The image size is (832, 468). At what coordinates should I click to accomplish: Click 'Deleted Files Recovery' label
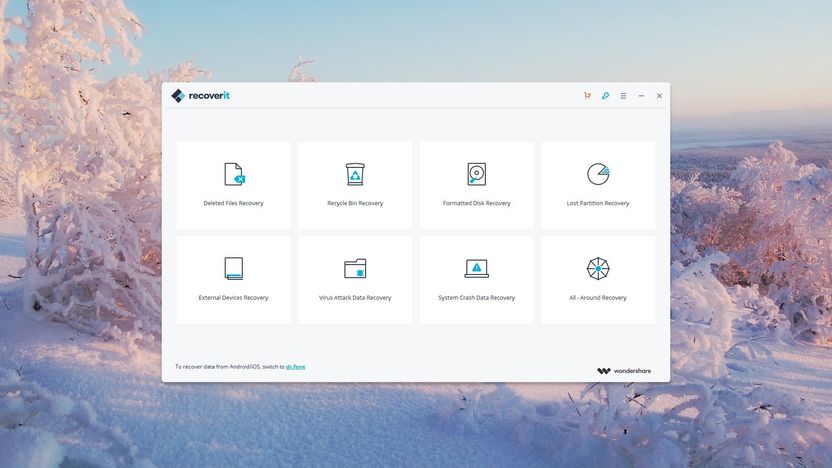233,203
